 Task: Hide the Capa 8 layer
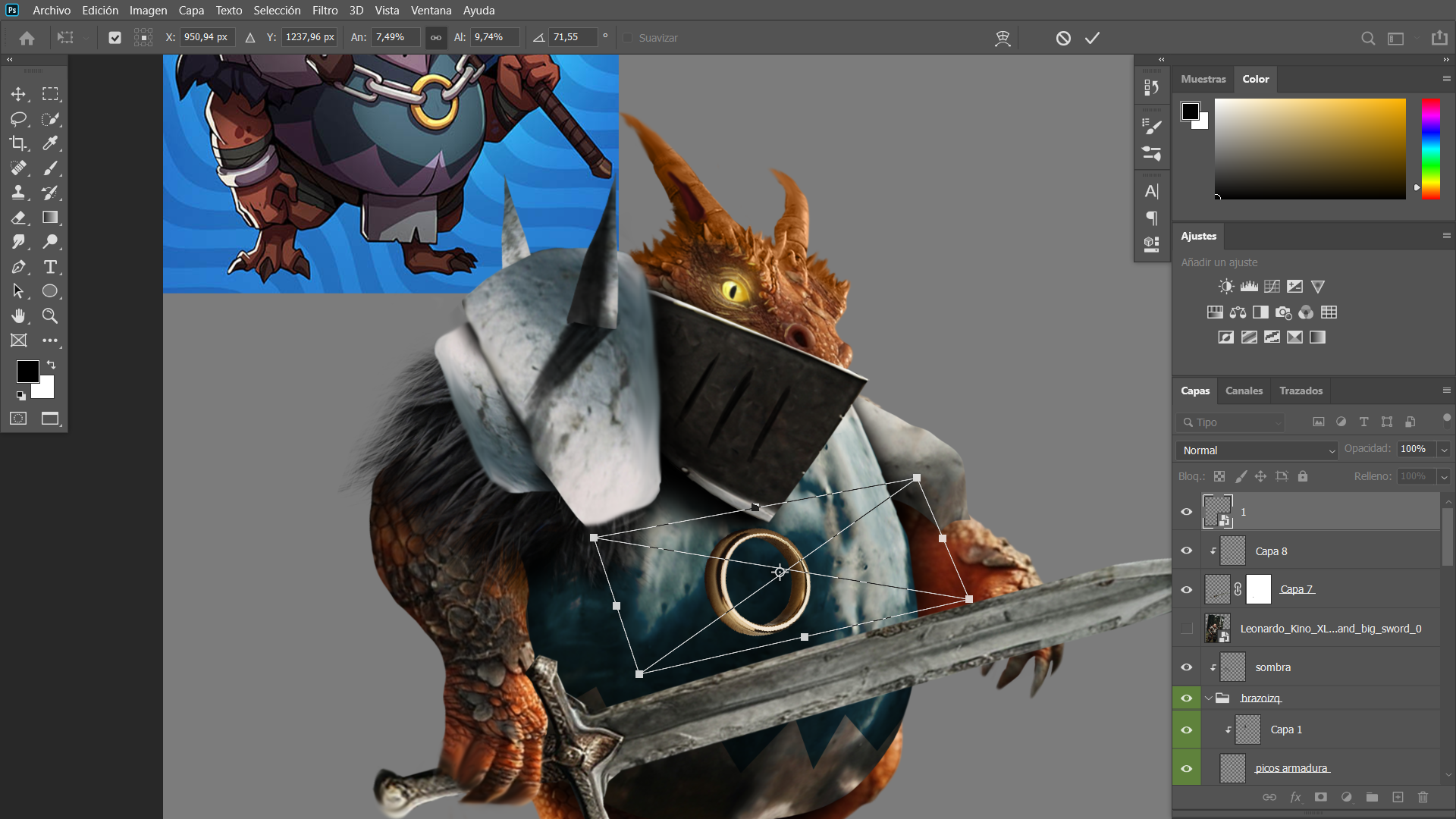tap(1187, 551)
